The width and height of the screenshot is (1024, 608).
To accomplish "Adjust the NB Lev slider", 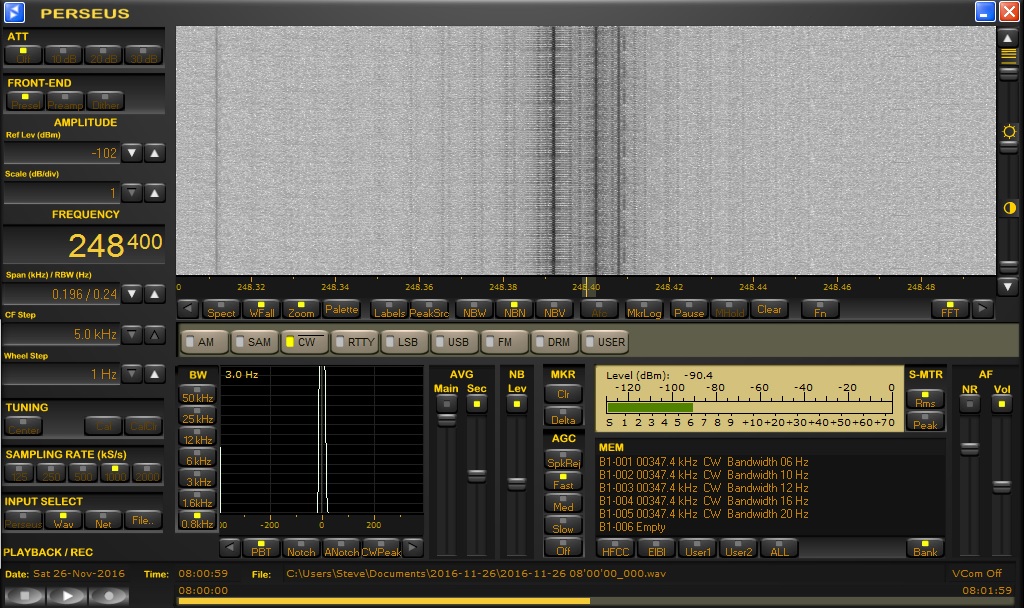I will (517, 483).
